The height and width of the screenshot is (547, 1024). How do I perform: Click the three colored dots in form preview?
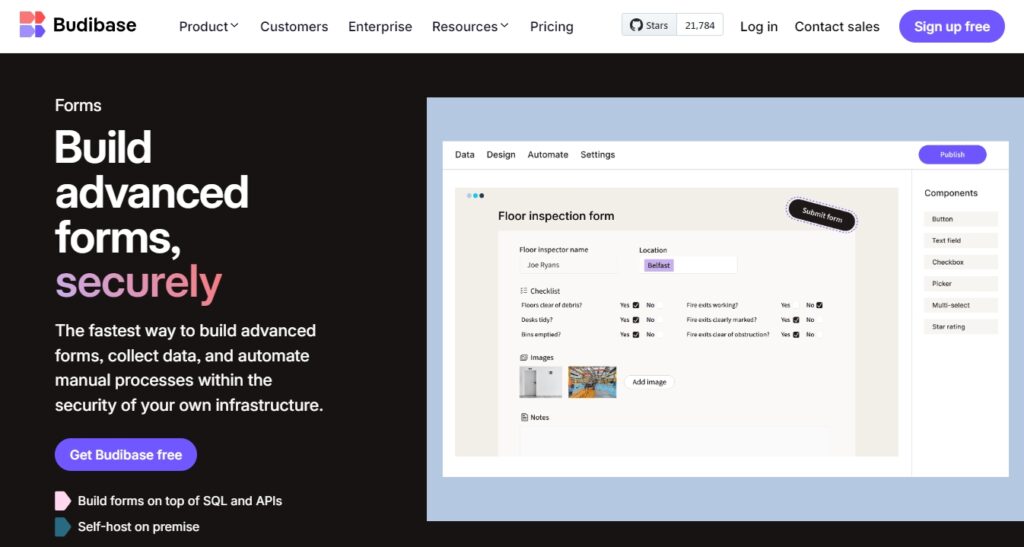(x=475, y=196)
